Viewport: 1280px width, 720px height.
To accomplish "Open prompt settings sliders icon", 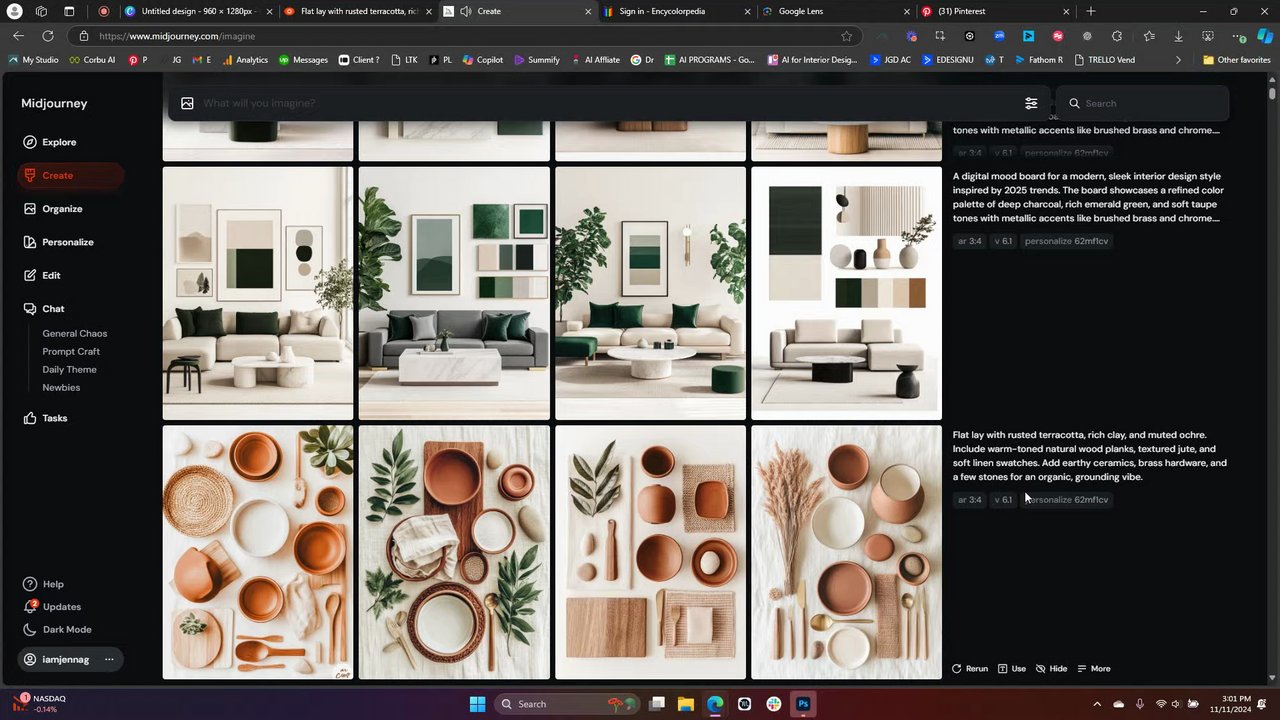I will pyautogui.click(x=1031, y=103).
